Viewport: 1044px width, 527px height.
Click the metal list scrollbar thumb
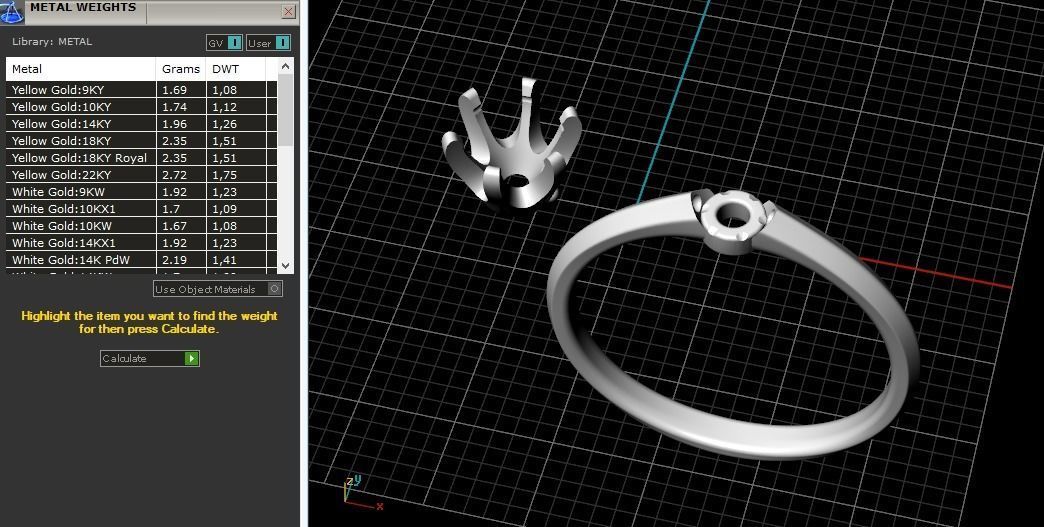coord(286,110)
